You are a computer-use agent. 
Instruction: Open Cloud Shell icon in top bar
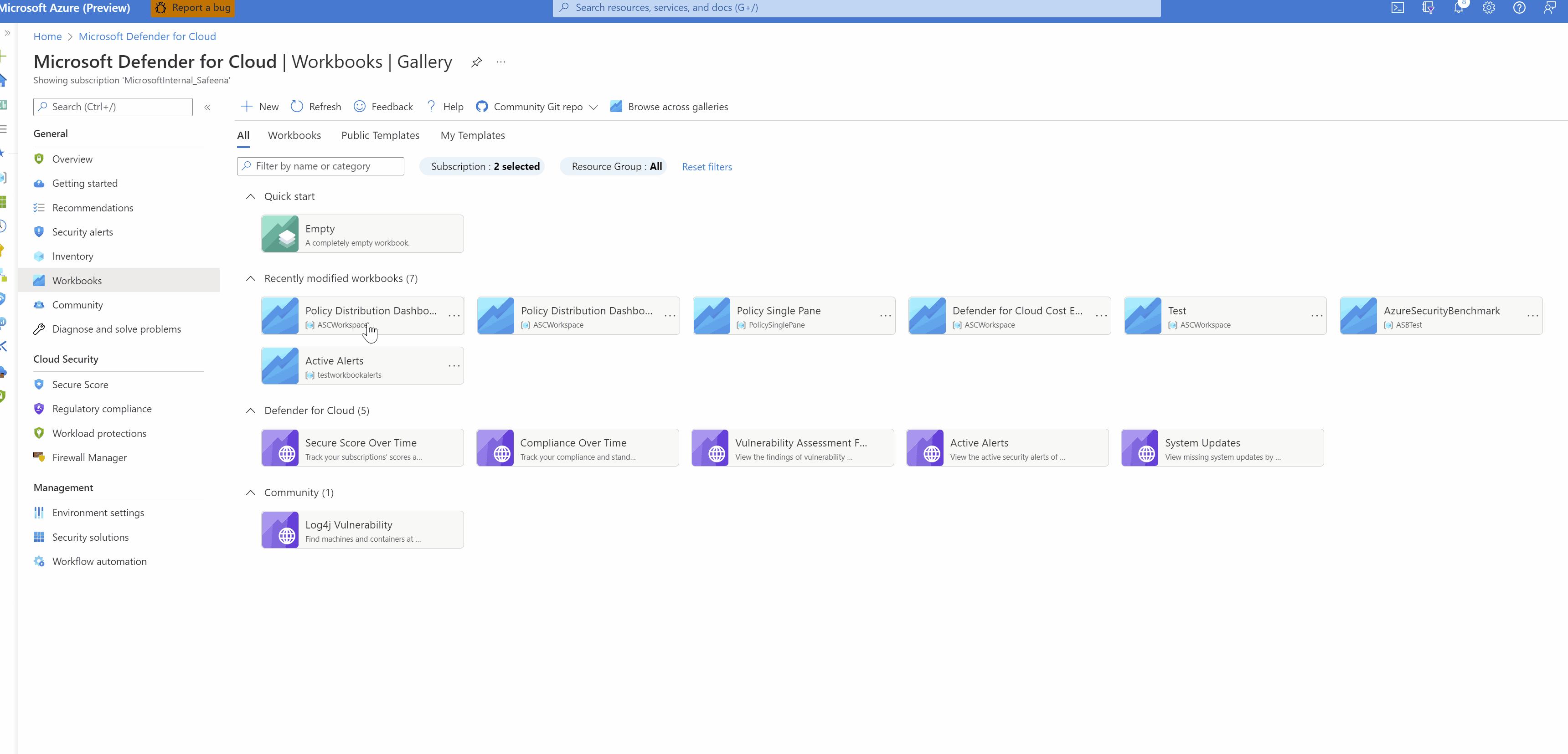coord(1398,8)
